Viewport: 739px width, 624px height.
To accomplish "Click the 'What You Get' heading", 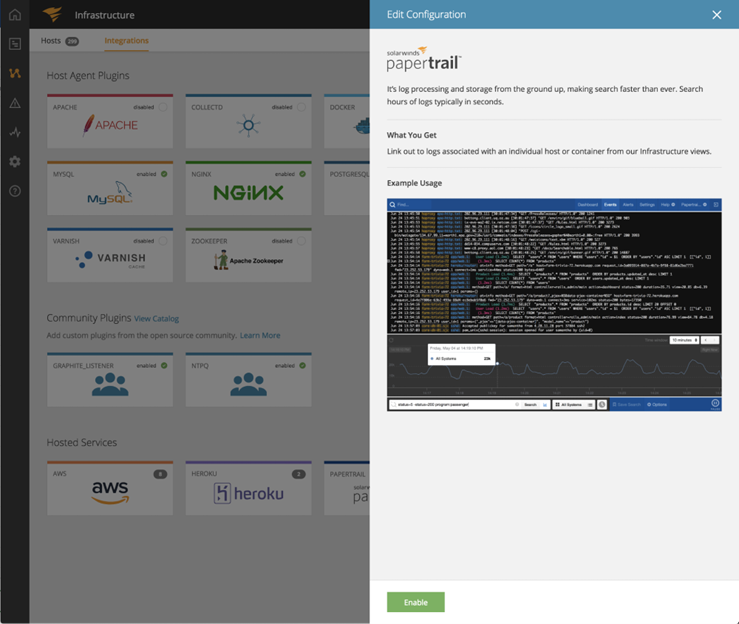I will pos(411,135).
